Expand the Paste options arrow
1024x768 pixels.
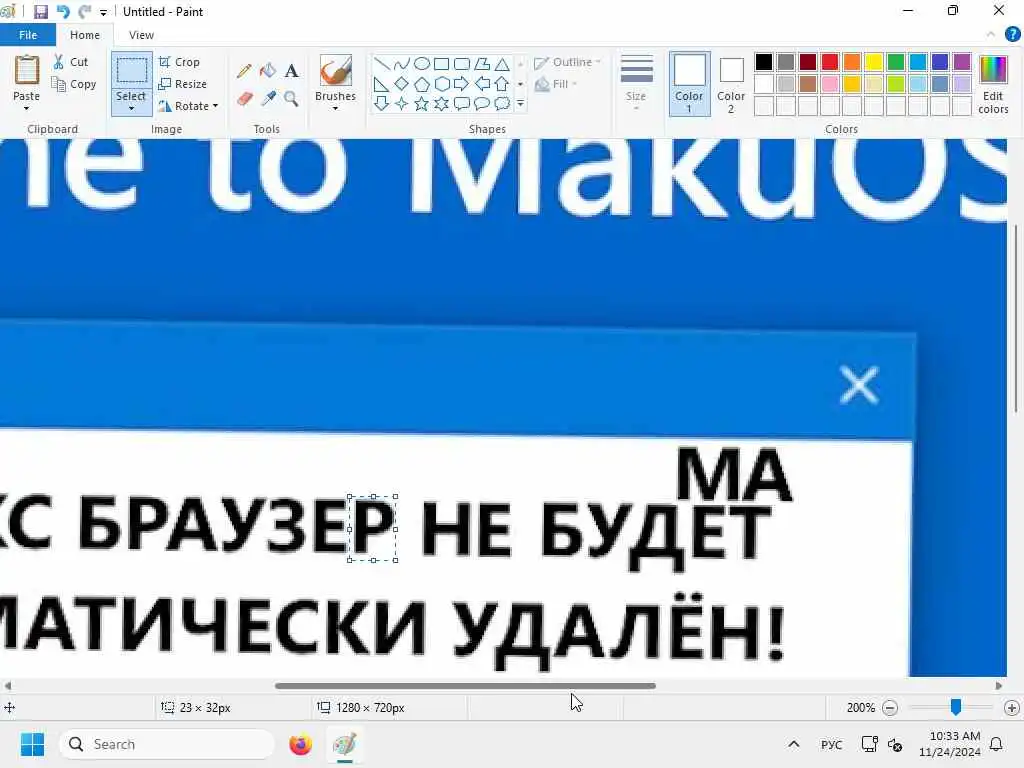click(x=27, y=108)
